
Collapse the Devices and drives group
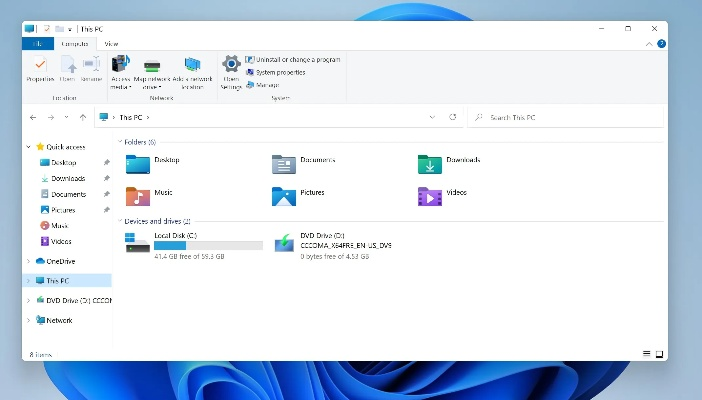tap(118, 221)
